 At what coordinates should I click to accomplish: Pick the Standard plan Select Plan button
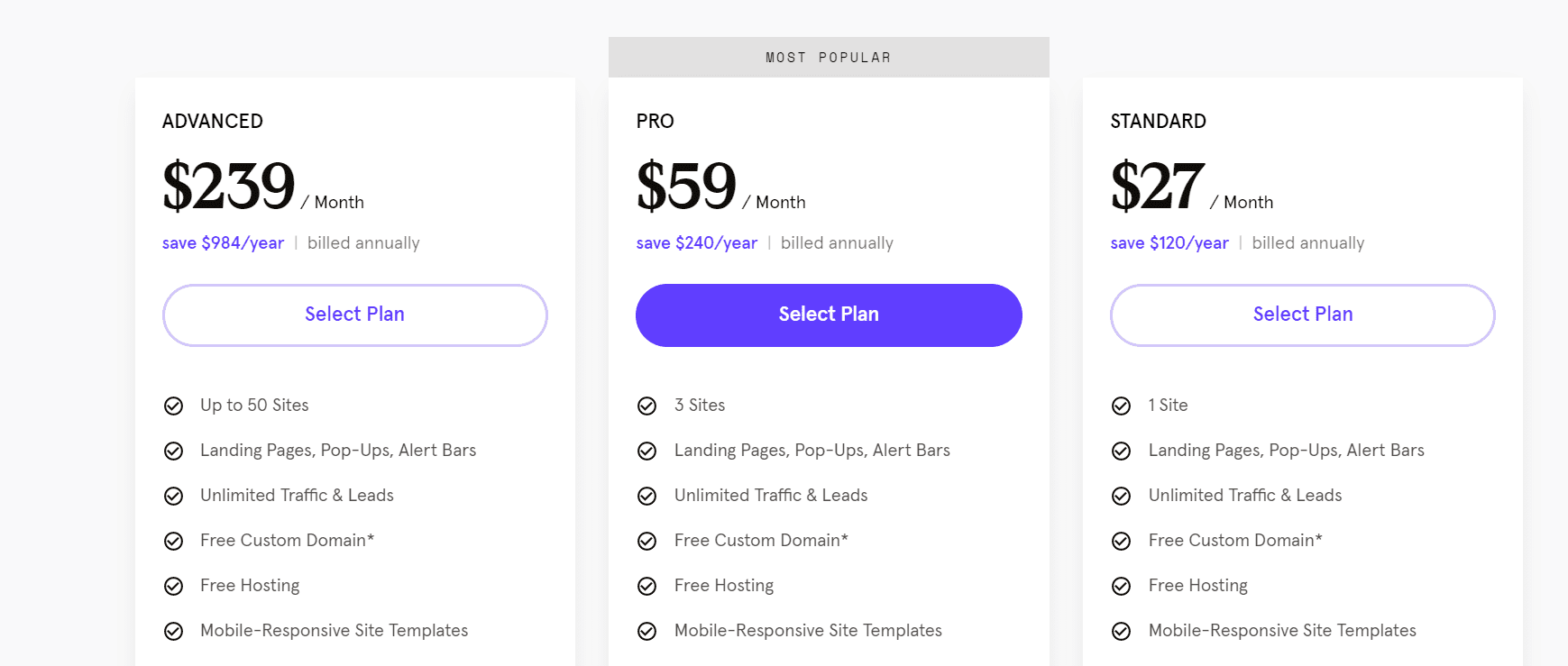(x=1302, y=315)
